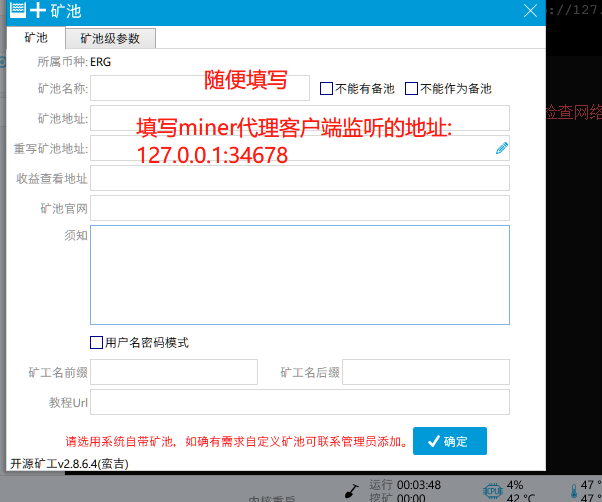
Task: Focus the 矿工名后缀 input field
Action: point(426,372)
